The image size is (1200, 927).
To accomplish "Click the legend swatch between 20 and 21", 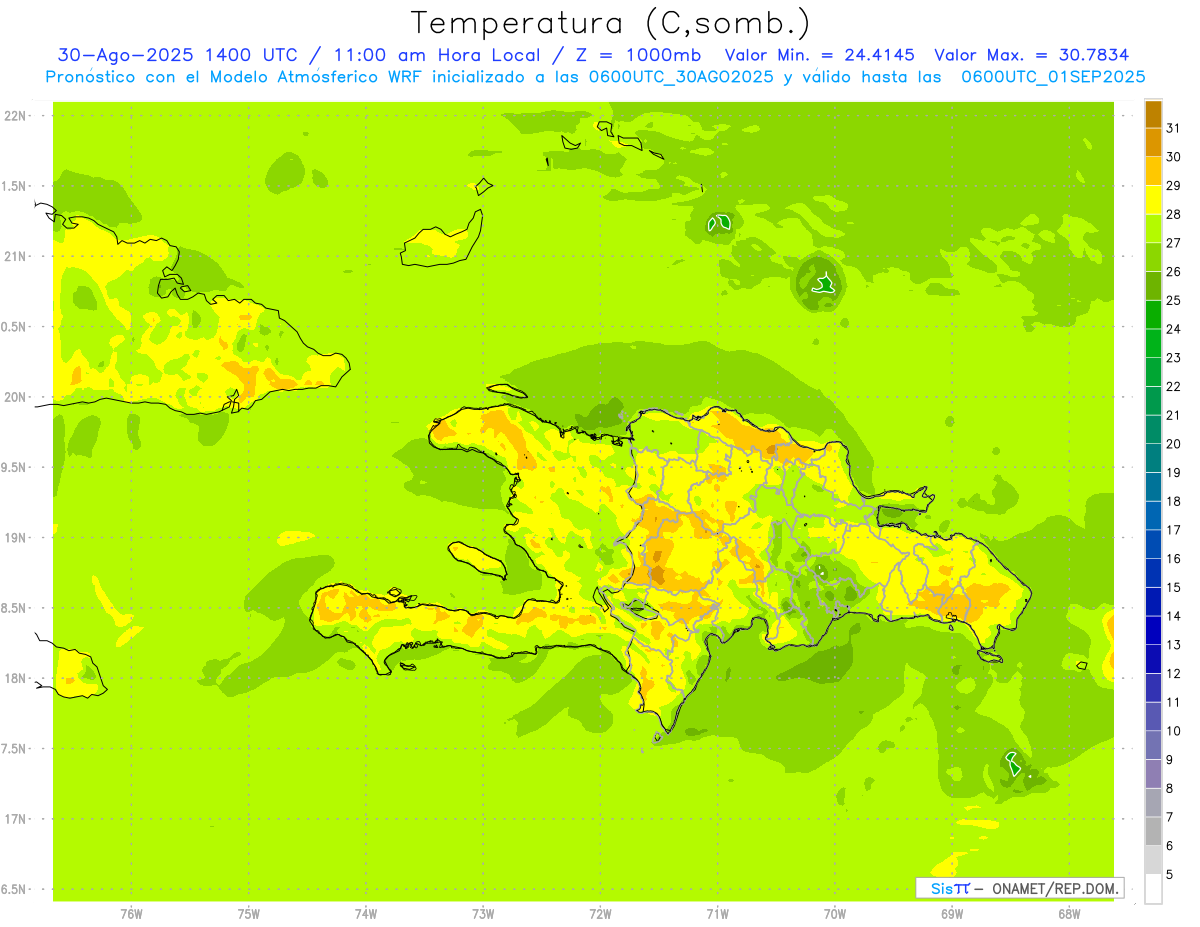I will click(x=1153, y=430).
